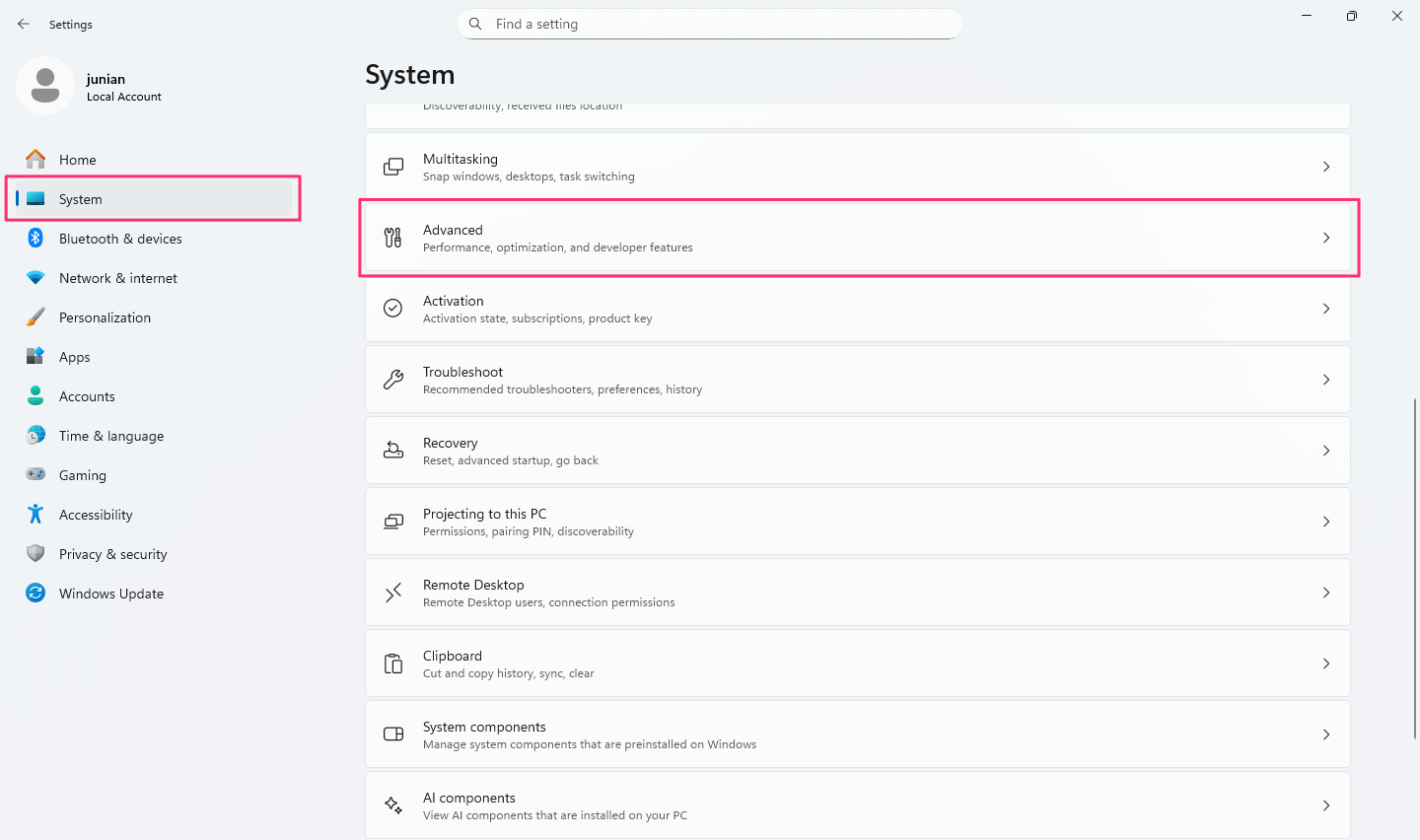Click the Find a setting search box
1420x840 pixels.
point(709,24)
